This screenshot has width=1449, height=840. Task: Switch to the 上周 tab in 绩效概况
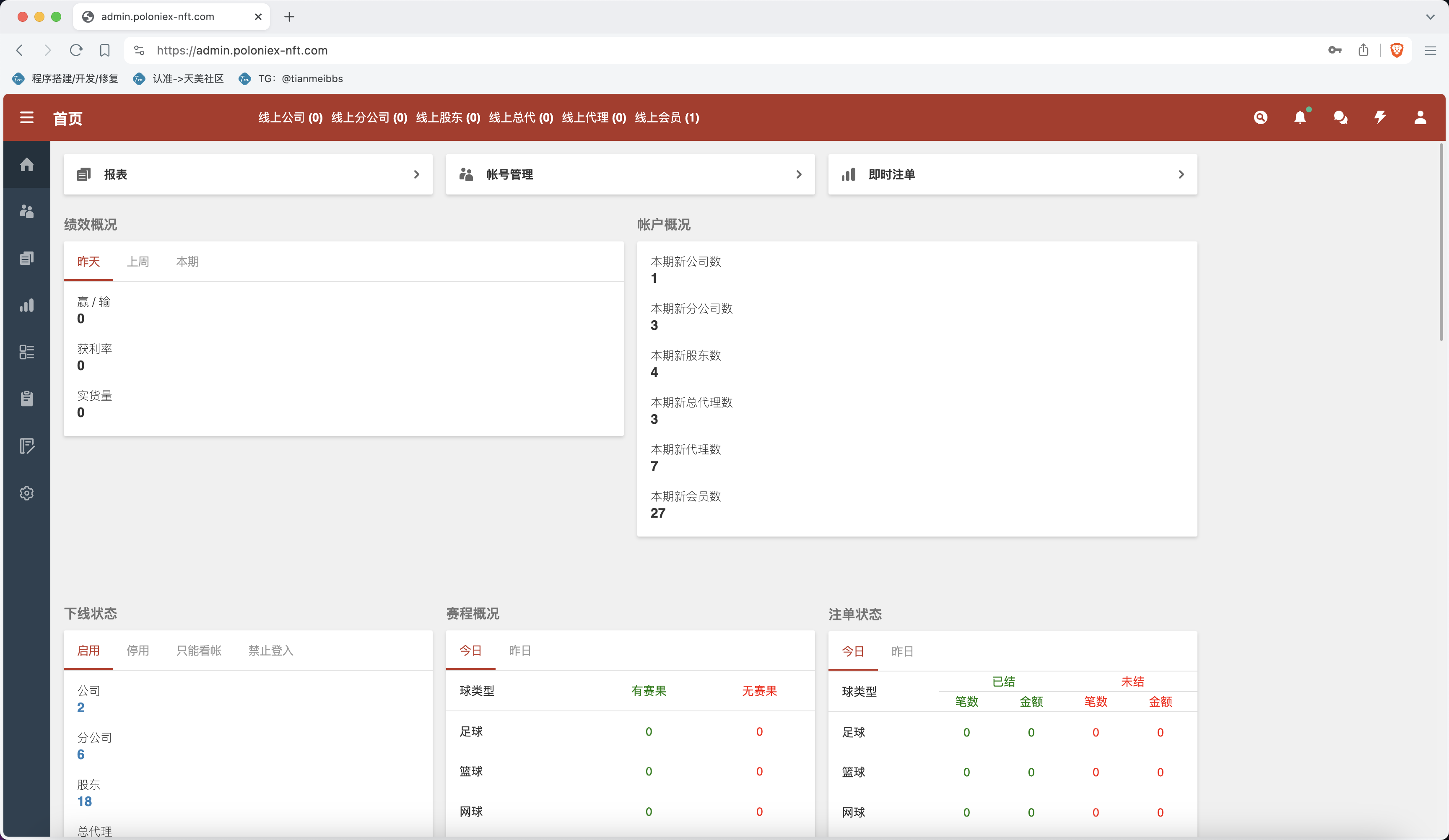click(x=138, y=262)
